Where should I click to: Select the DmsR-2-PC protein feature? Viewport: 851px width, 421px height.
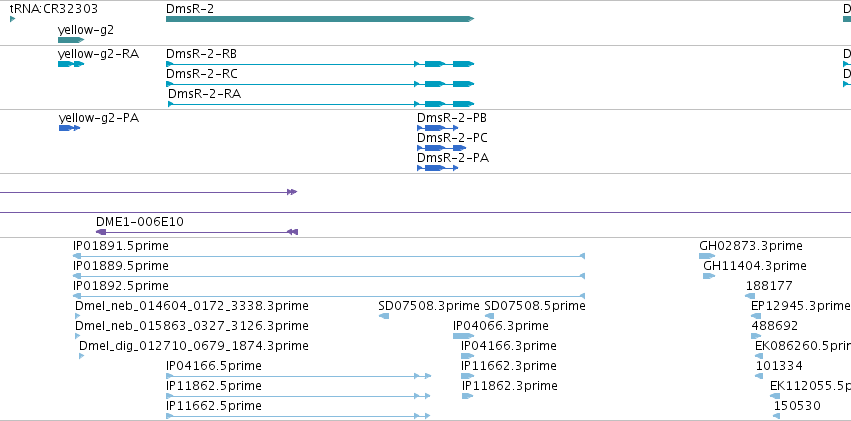pyautogui.click(x=441, y=148)
